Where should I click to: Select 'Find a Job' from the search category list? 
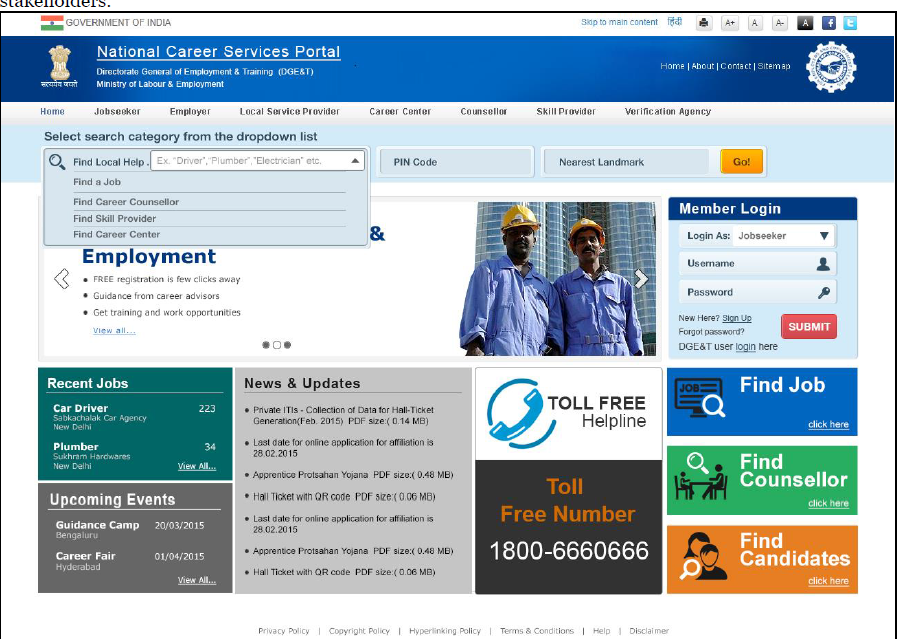[98, 182]
